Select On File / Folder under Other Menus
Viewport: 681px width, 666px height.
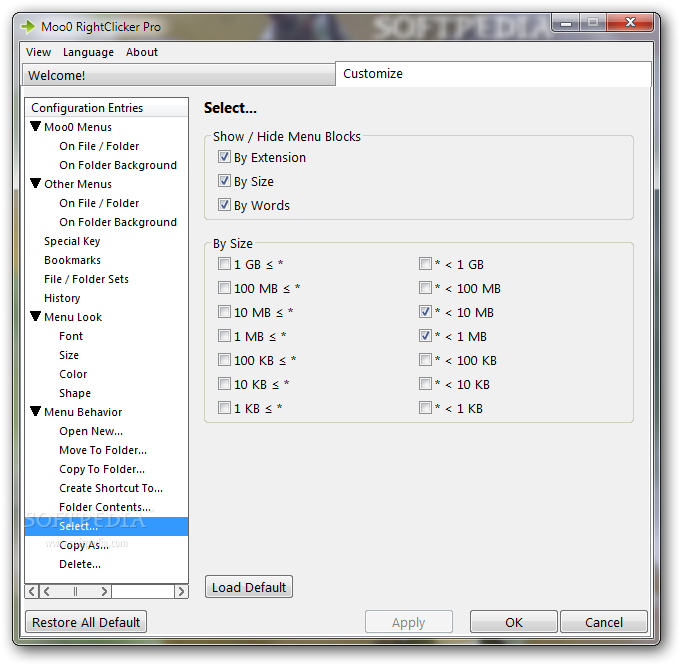(99, 203)
